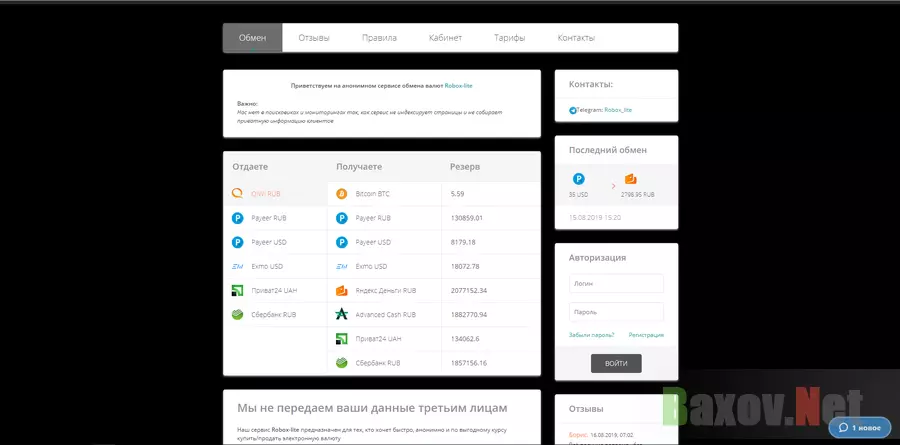The height and width of the screenshot is (445, 900).
Task: Open the Правила tab
Action: coord(379,38)
